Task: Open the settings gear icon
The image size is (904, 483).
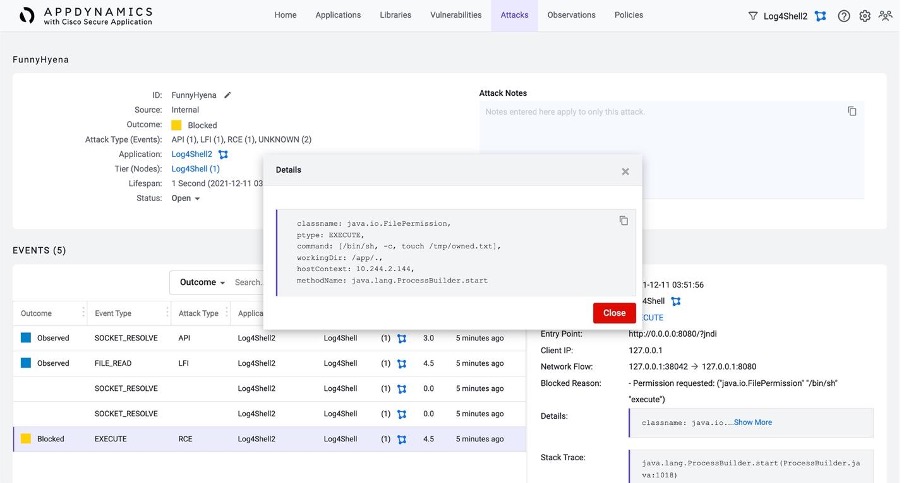Action: [865, 16]
